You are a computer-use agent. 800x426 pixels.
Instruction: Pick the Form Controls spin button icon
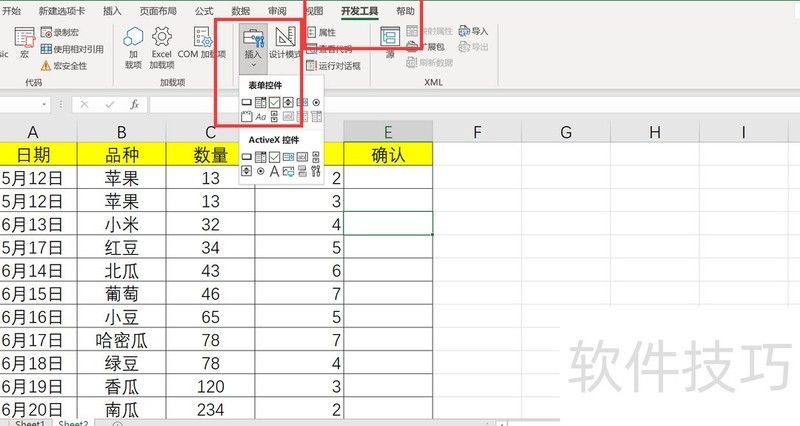(x=288, y=102)
